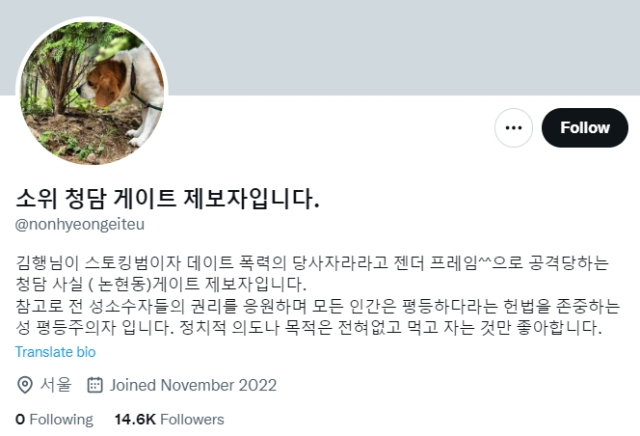Select the 서울 location text

coord(56,385)
